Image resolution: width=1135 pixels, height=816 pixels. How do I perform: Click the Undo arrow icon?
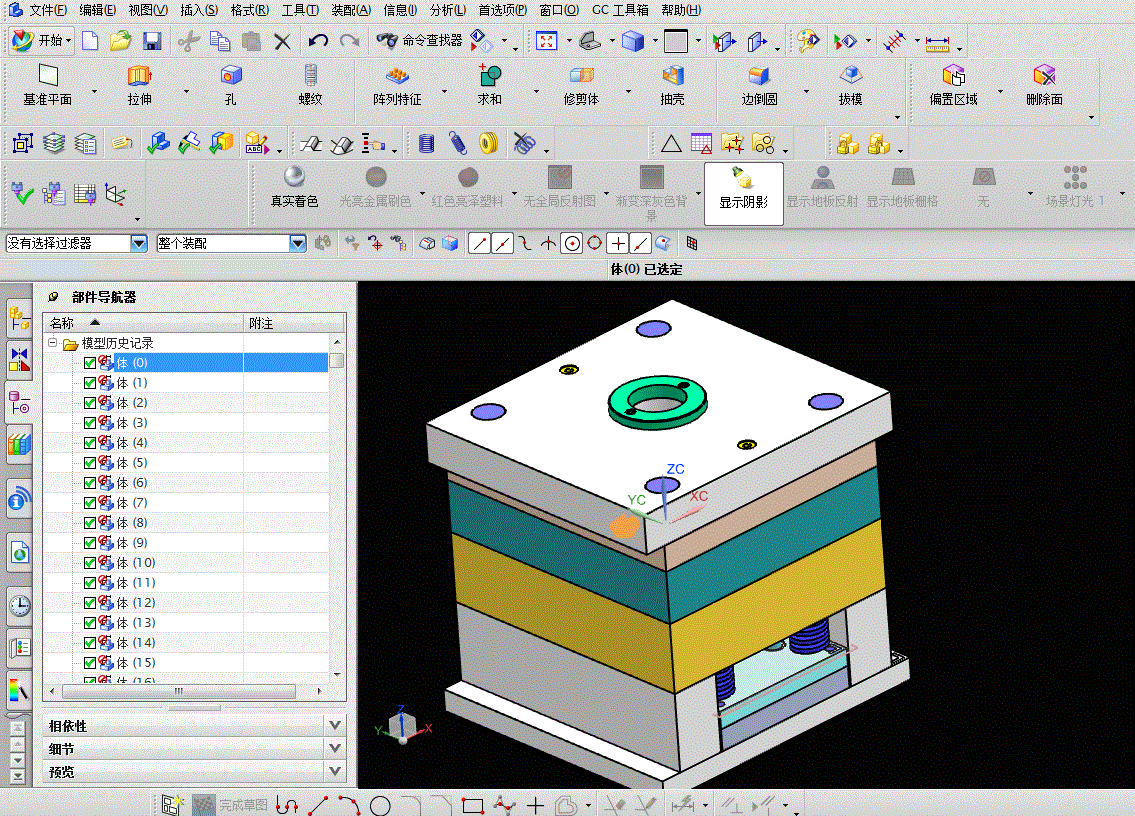318,41
